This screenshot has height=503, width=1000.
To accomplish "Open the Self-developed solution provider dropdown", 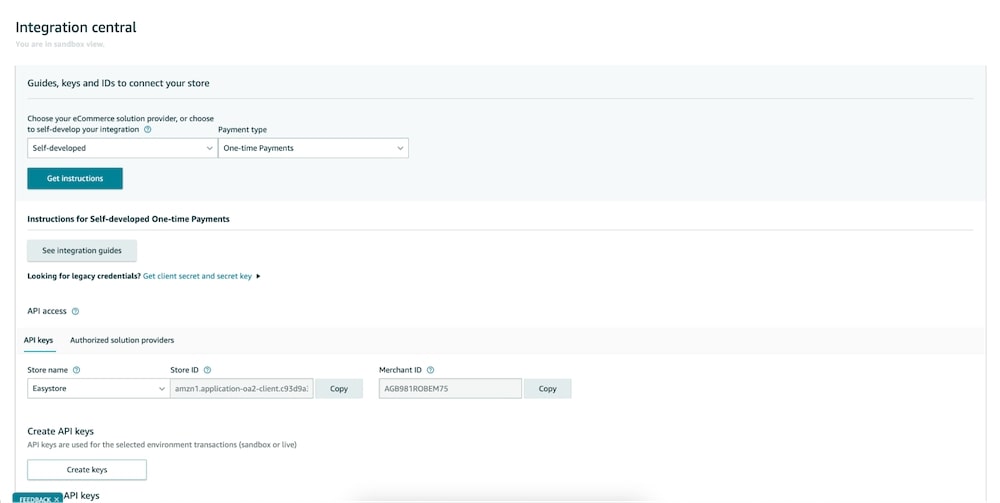I will coord(122,148).
